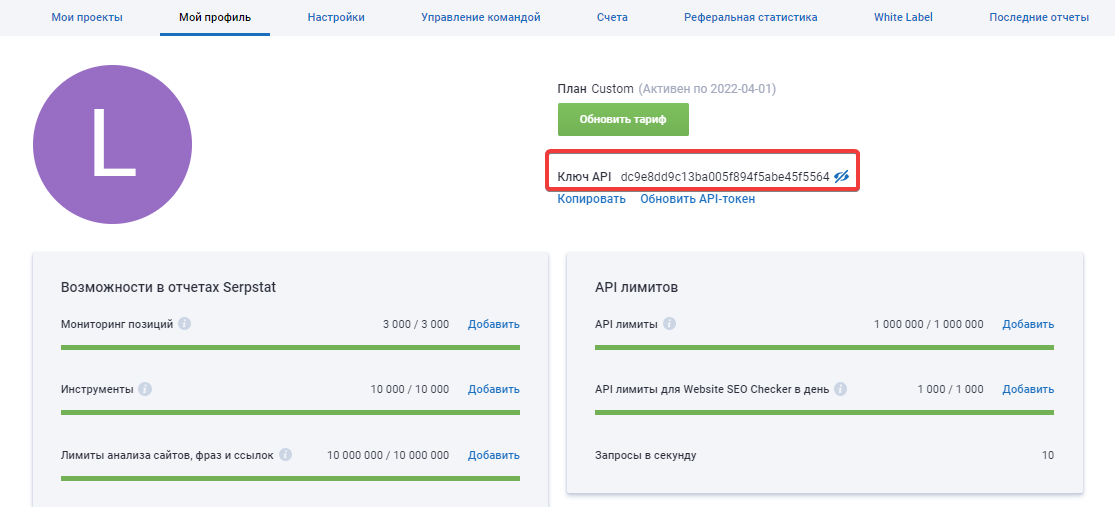This screenshot has height=507, width=1115.
Task: Click the Инструменты green progress bar
Action: tap(290, 412)
